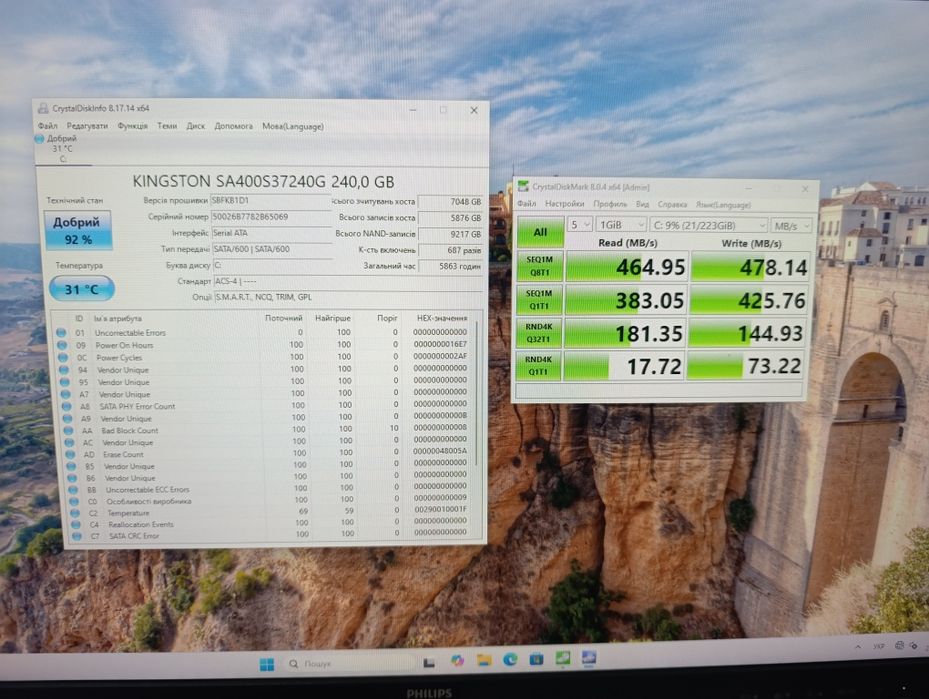
Task: Open the Редагувати menu in CrystalDiskInfo
Action: coord(87,126)
